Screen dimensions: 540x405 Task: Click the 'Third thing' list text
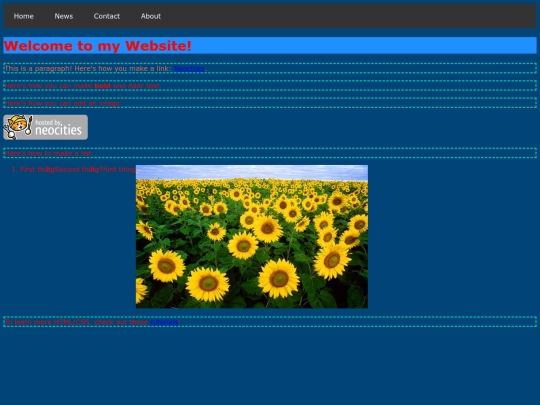click(x=117, y=169)
